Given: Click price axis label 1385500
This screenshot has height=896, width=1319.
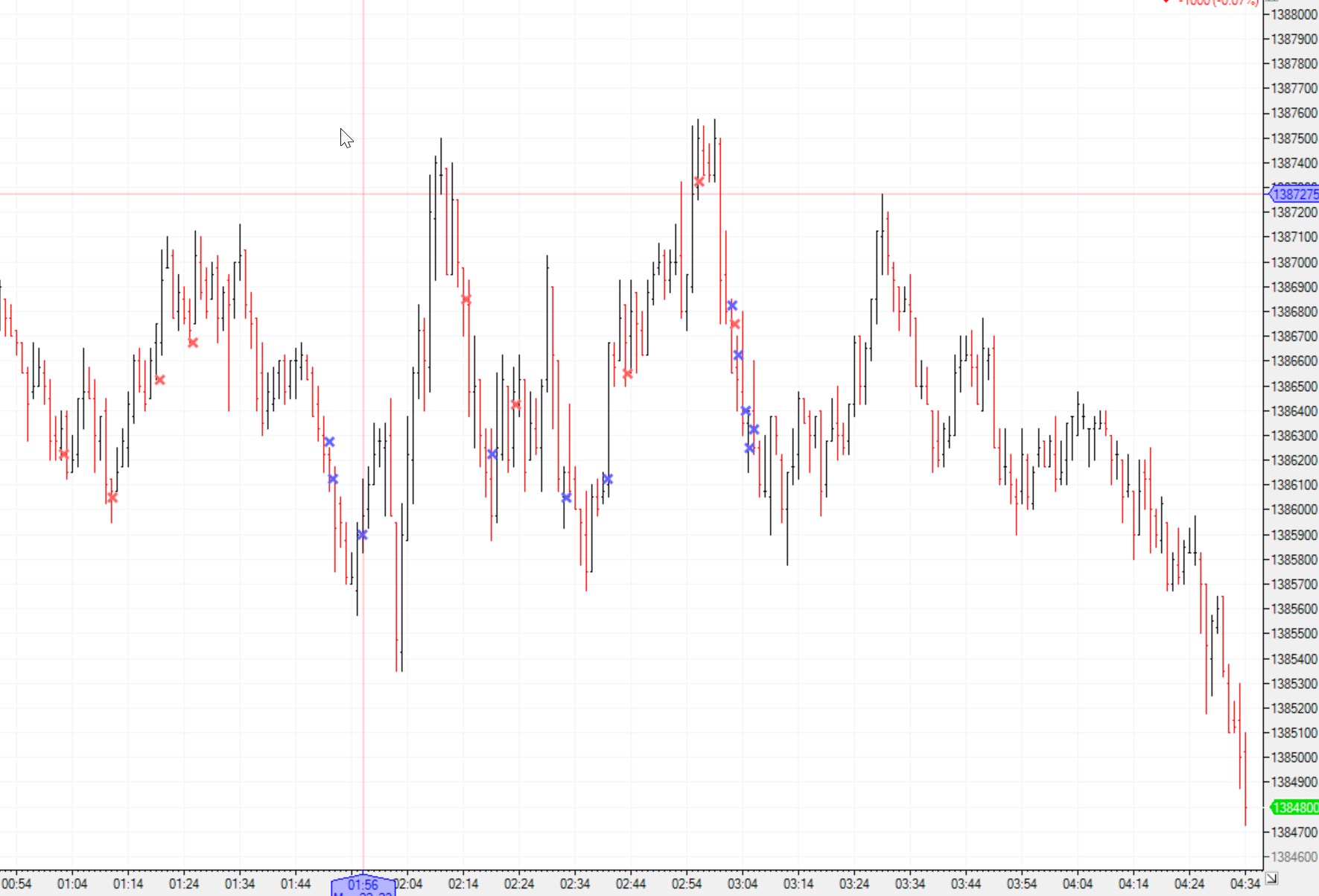Looking at the screenshot, I should (x=1294, y=633).
